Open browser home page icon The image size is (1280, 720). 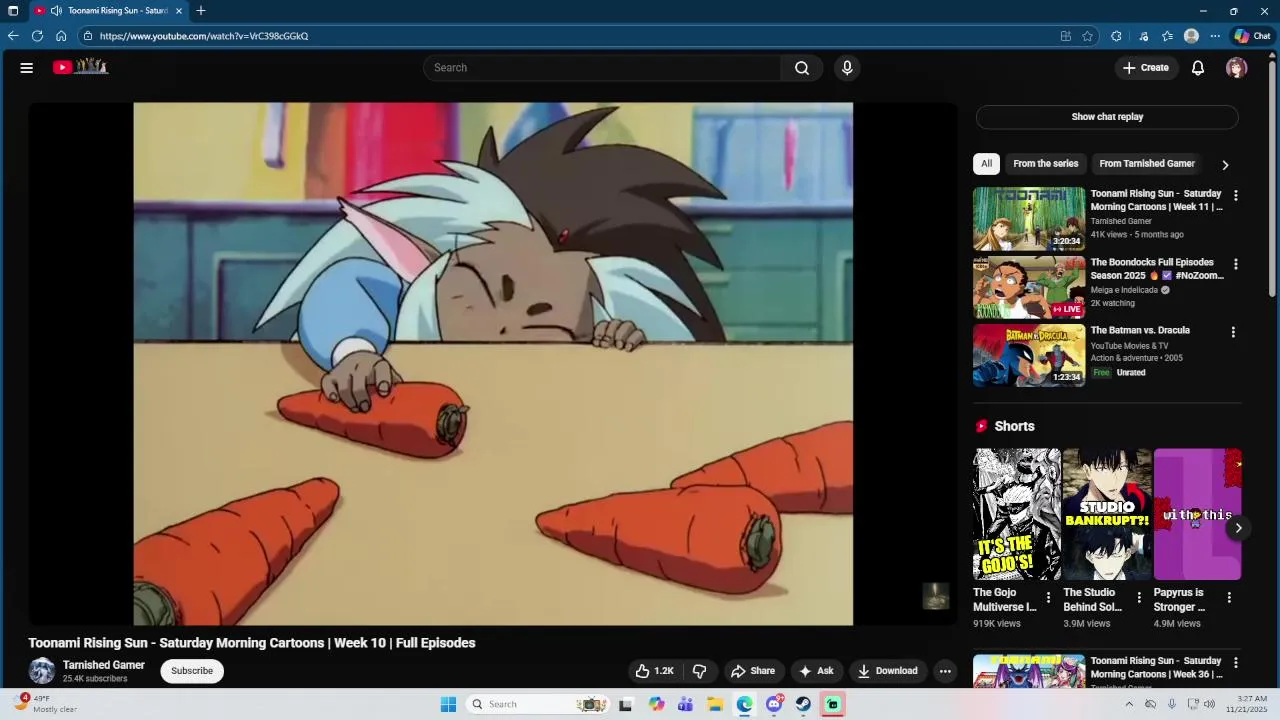pyautogui.click(x=61, y=36)
